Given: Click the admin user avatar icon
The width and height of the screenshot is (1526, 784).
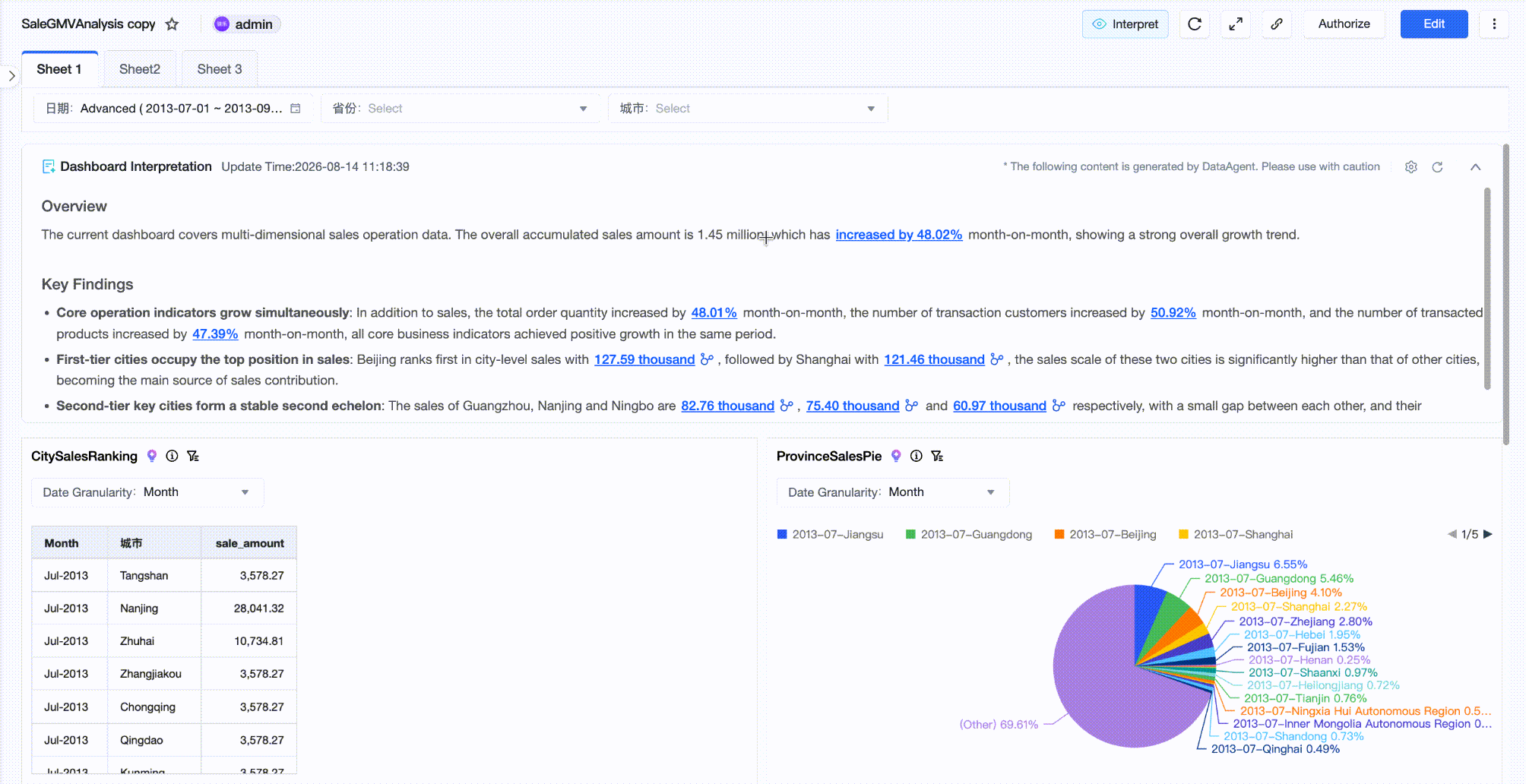Looking at the screenshot, I should click(x=221, y=24).
